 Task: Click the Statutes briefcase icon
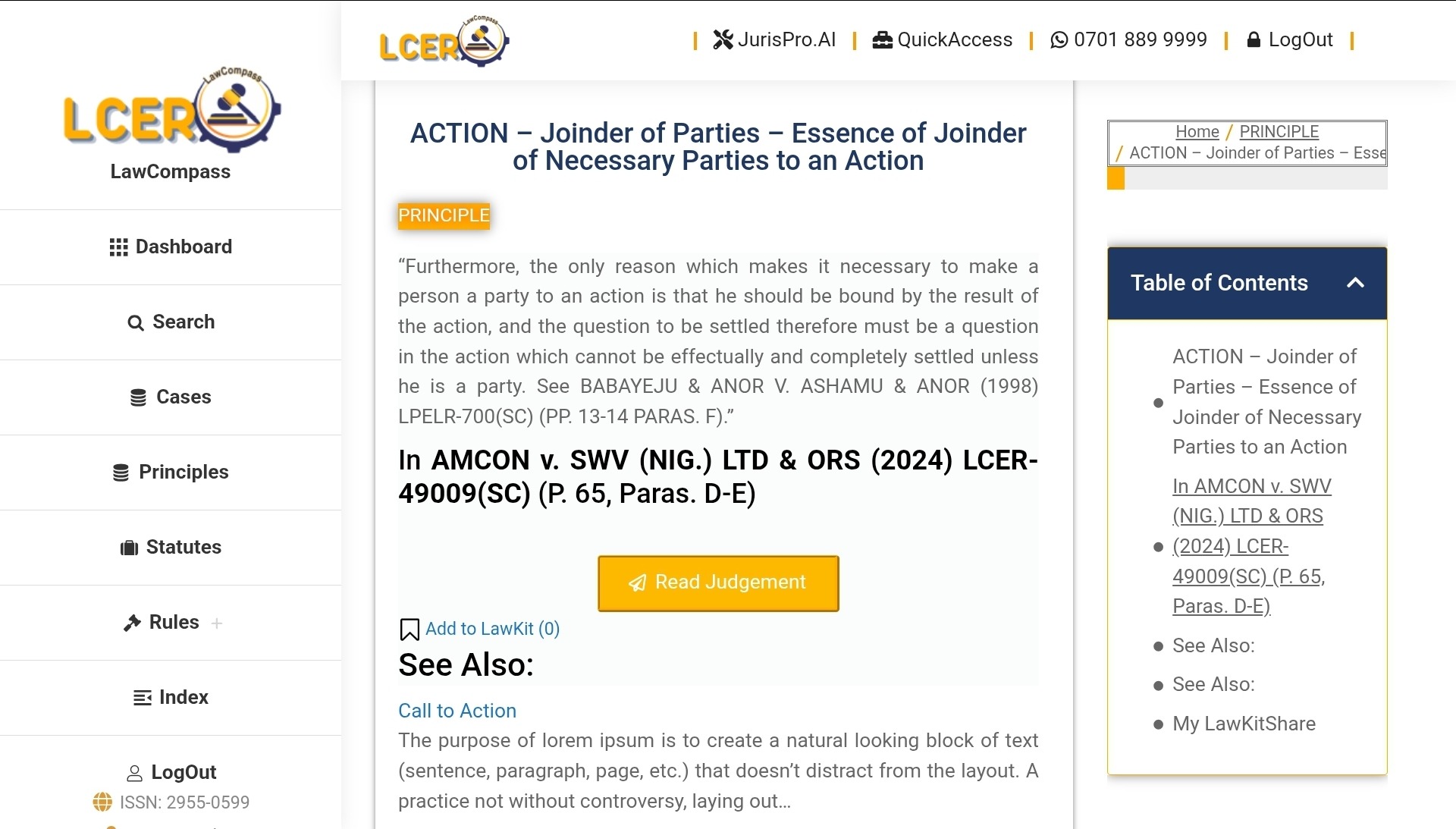point(129,548)
